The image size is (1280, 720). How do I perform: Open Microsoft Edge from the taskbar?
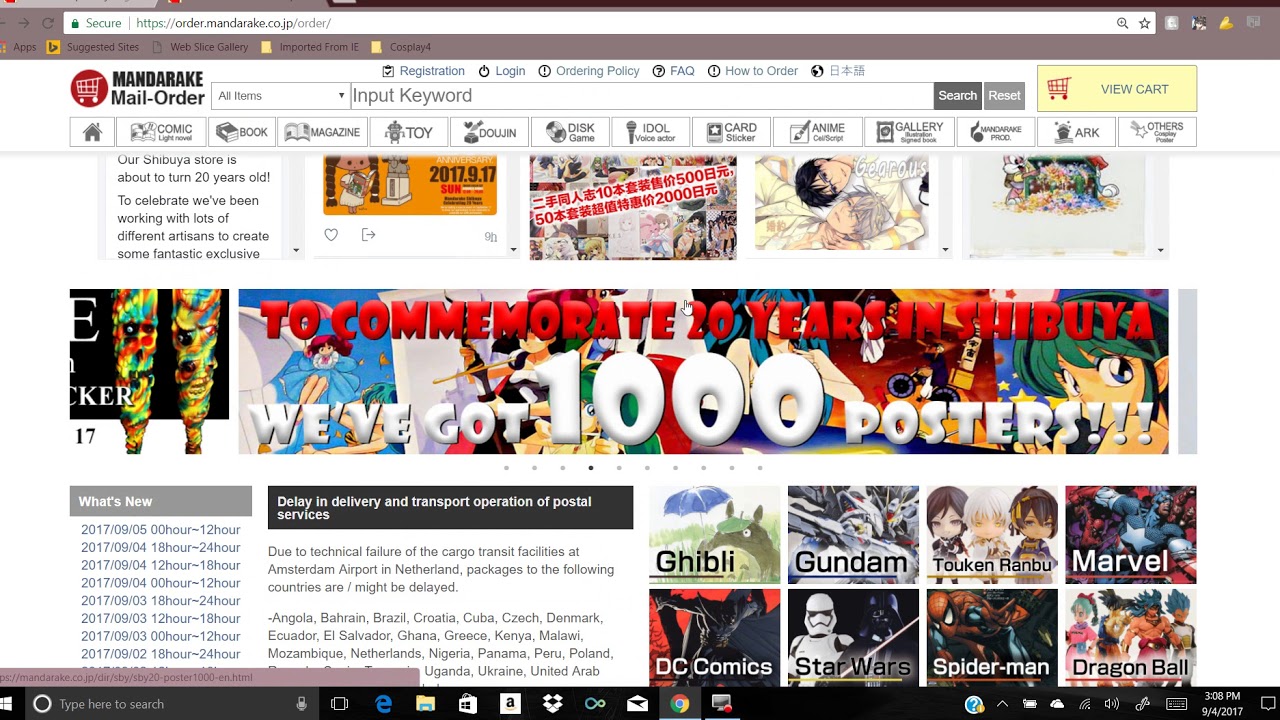click(x=383, y=704)
